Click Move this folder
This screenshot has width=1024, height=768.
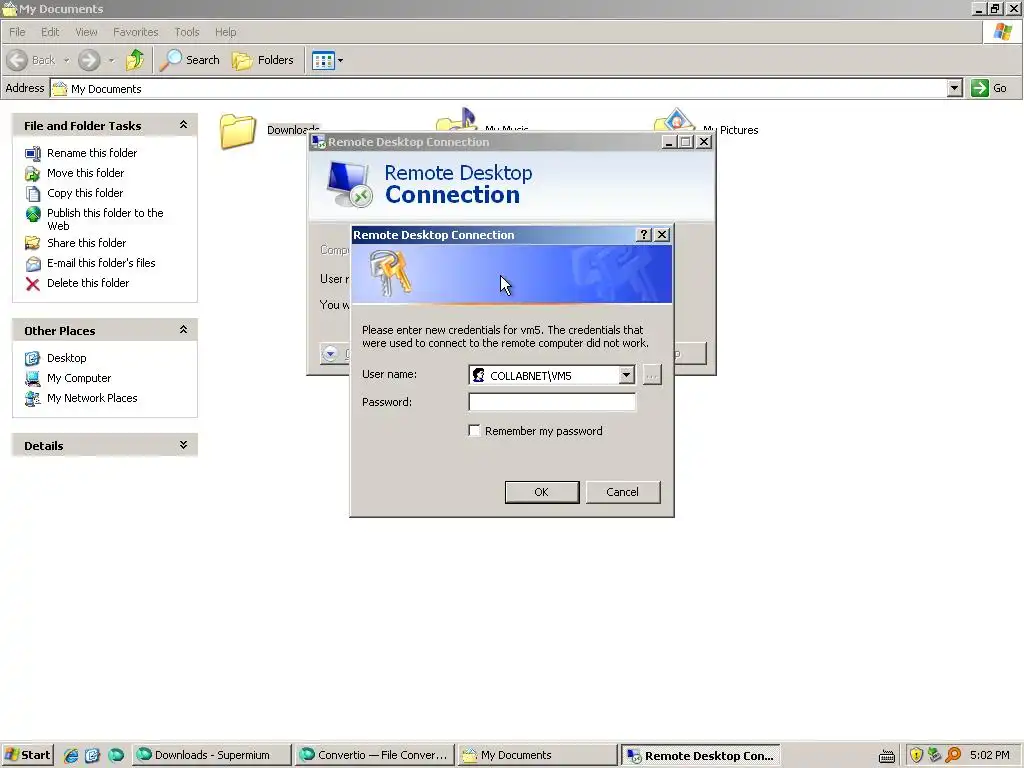click(86, 173)
